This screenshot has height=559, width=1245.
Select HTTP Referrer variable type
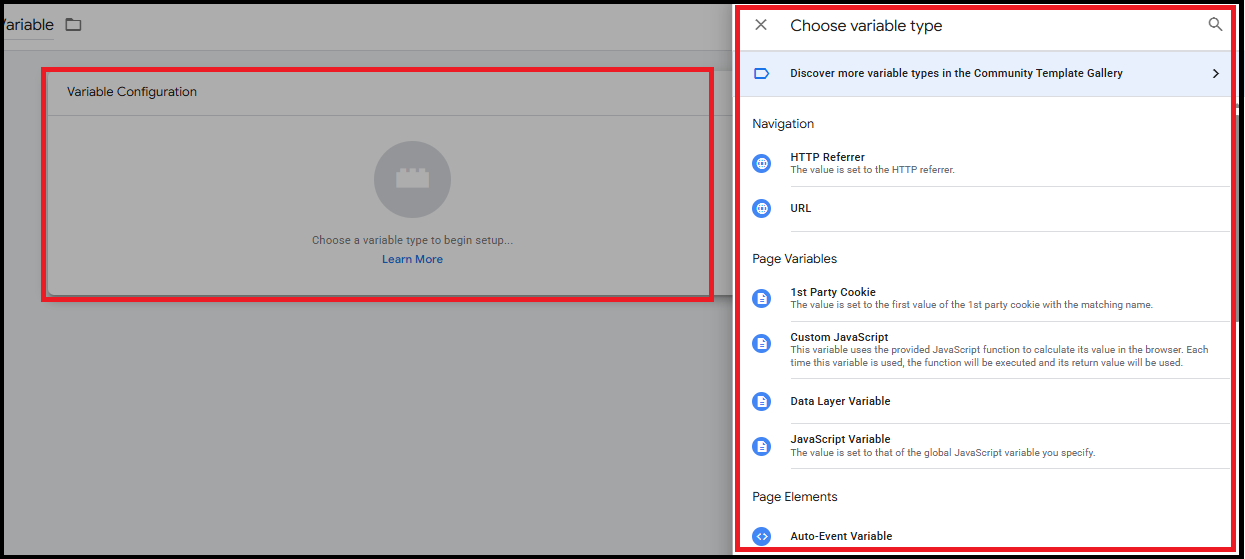pos(827,157)
